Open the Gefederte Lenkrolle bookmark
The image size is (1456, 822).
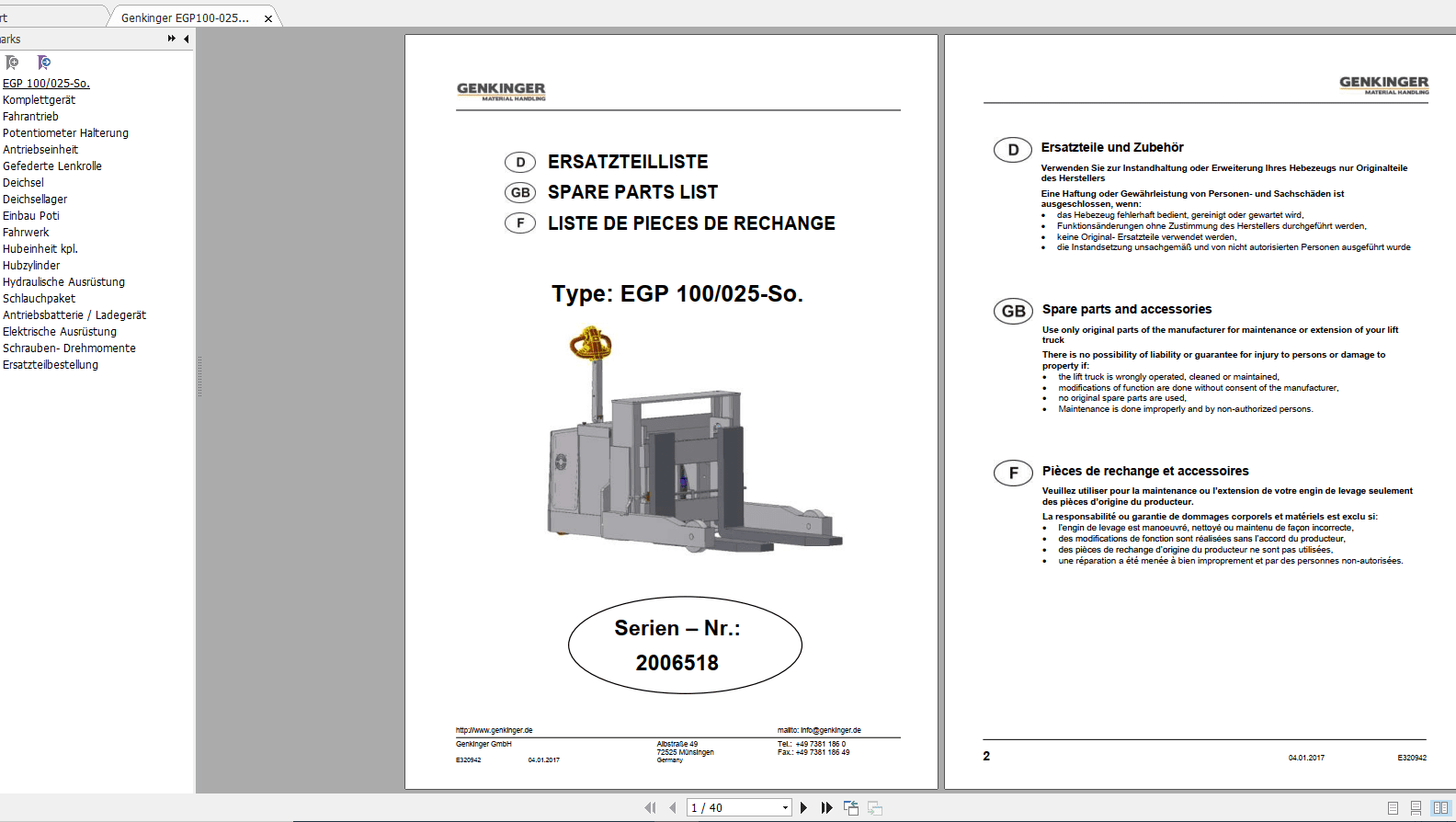[x=52, y=166]
